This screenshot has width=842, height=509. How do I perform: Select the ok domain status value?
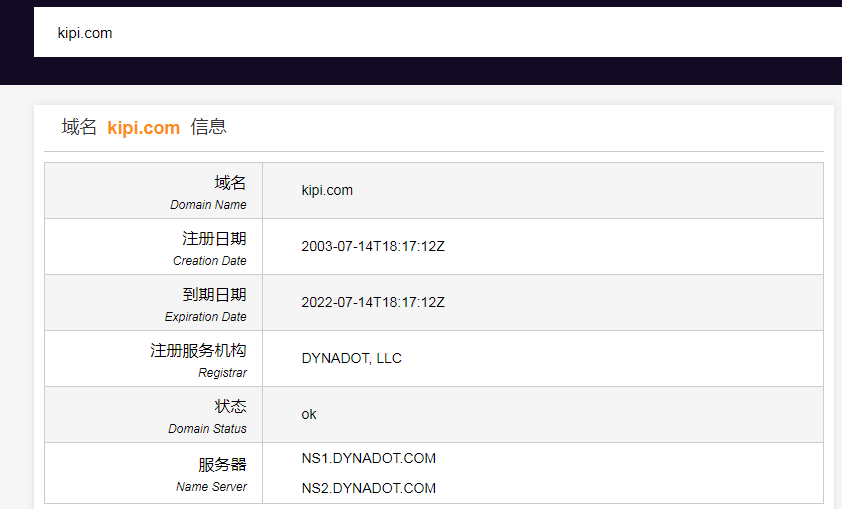click(309, 414)
